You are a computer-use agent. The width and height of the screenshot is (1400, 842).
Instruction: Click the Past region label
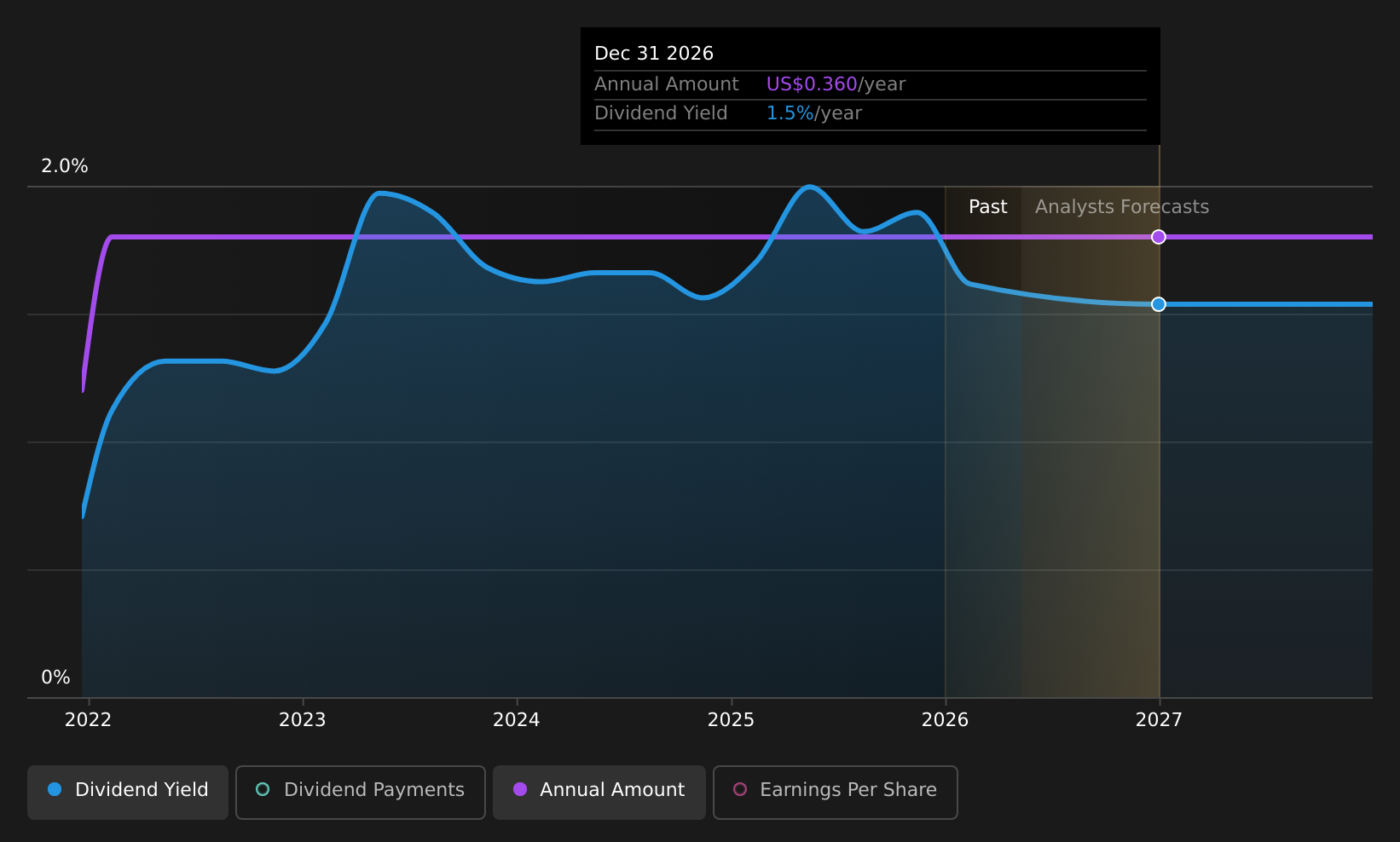coord(988,207)
